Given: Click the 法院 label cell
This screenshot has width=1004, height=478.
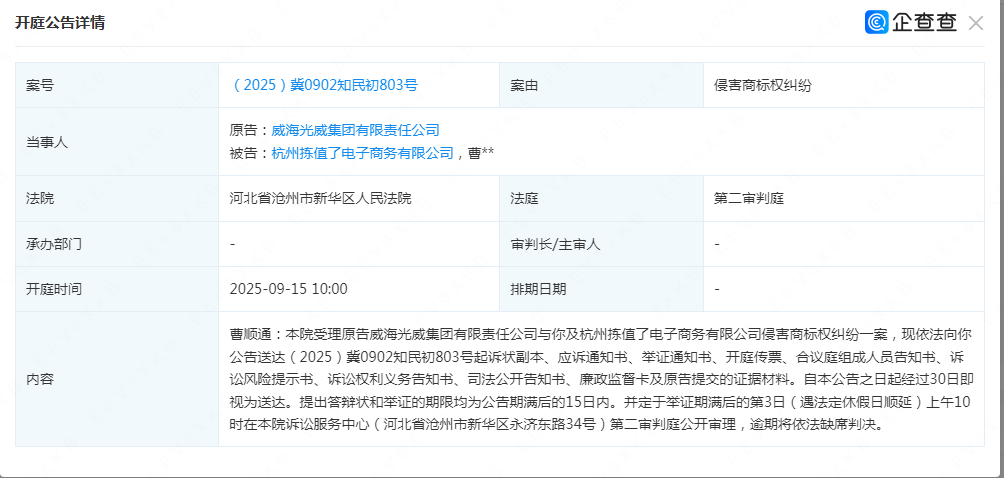Looking at the screenshot, I should [117, 198].
